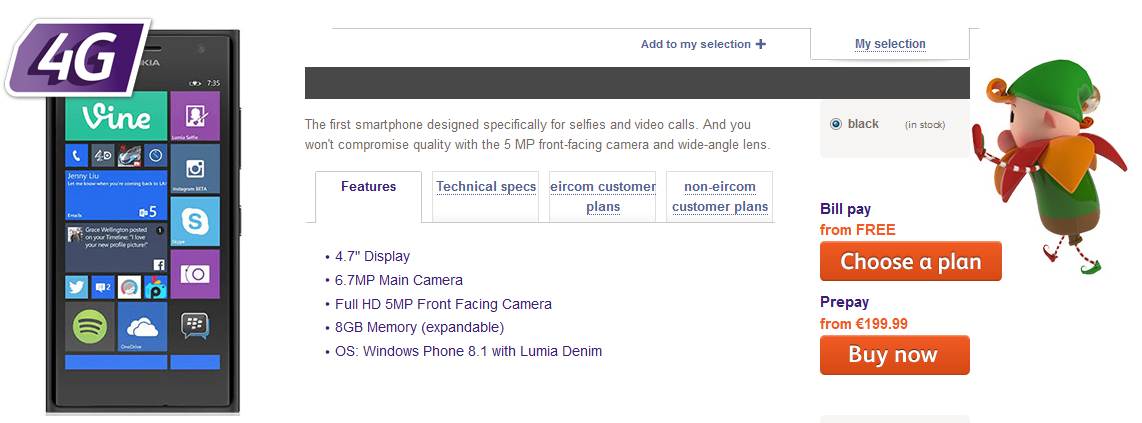Screen dimensions: 1142x423
Task: Click the 'Bill pay' heading
Action: point(845,210)
